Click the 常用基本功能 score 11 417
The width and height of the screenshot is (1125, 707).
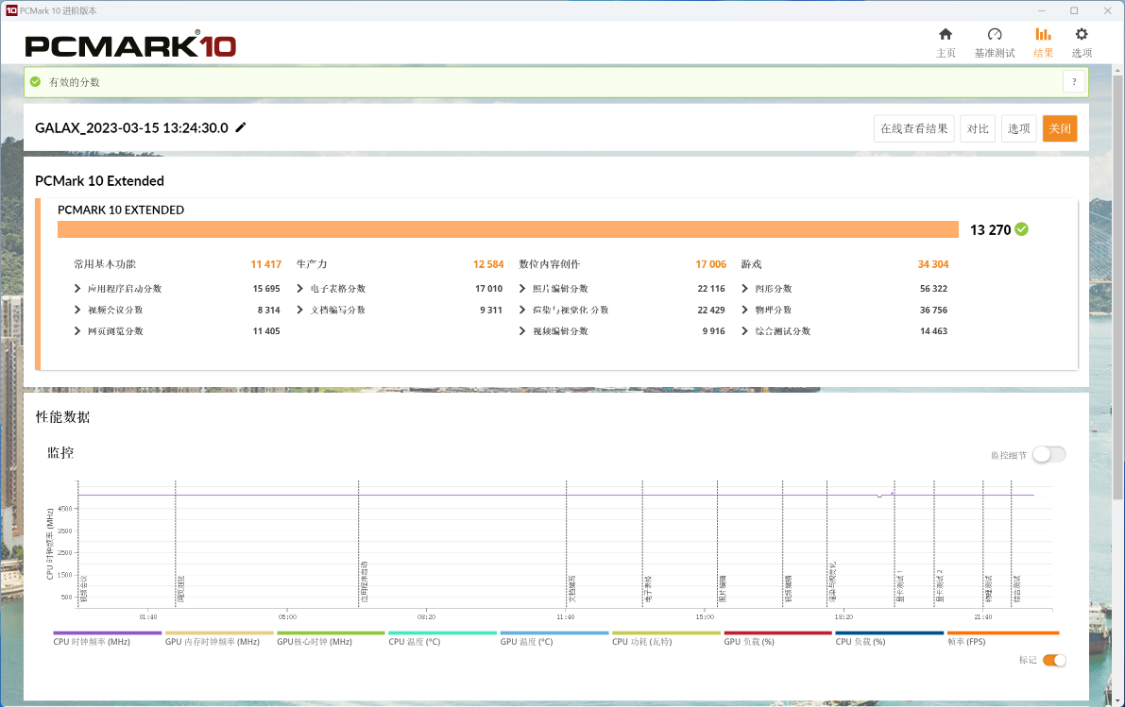pyautogui.click(x=265, y=264)
